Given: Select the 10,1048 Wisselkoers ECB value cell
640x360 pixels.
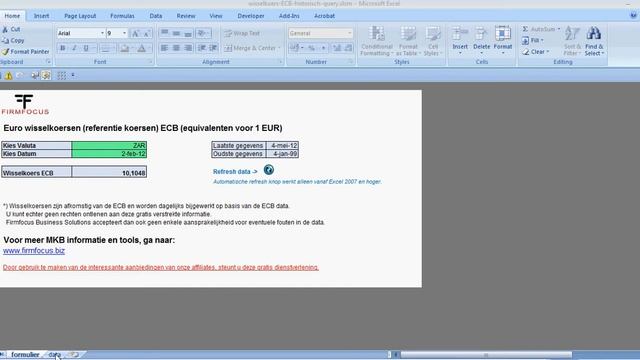Looking at the screenshot, I should pos(109,173).
